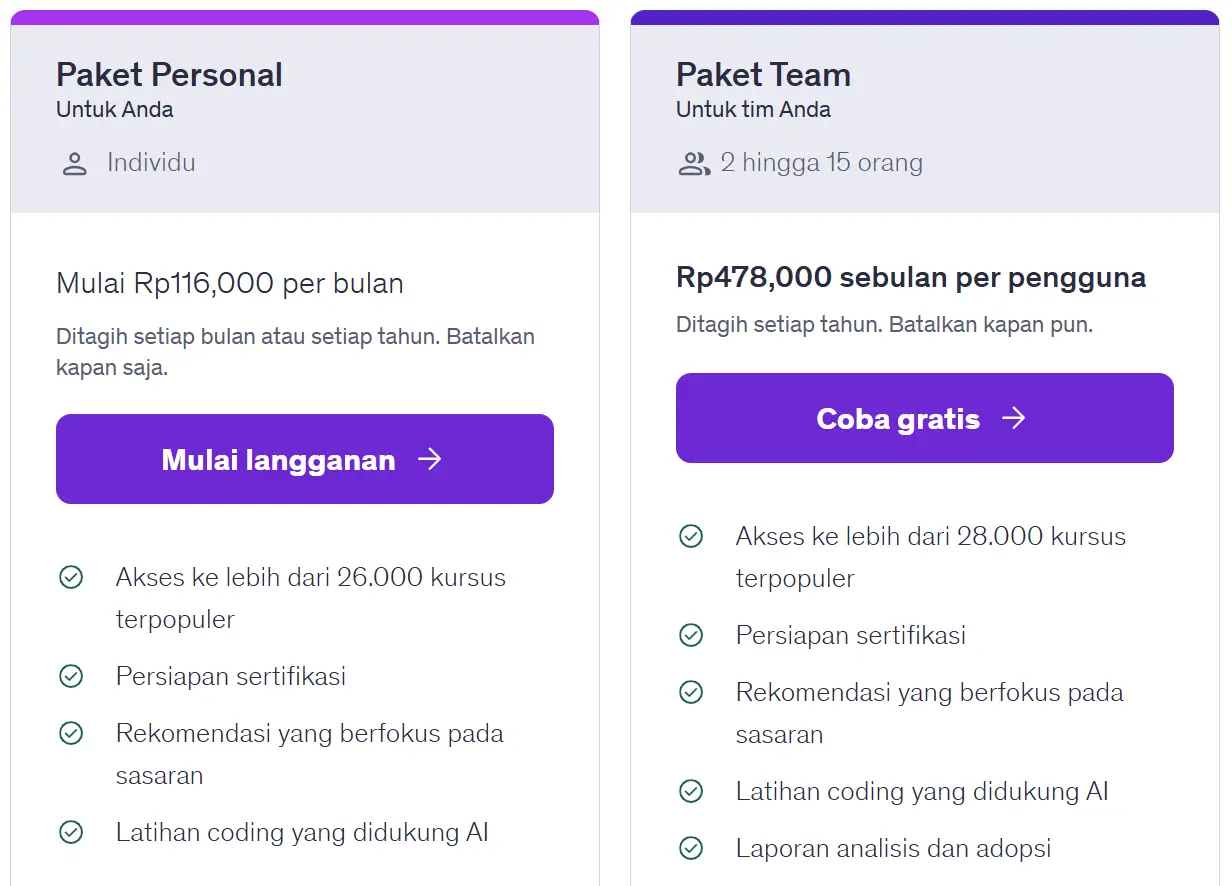This screenshot has height=886, width=1232.
Task: Click checkmark beside Personal plan's Persiapan sertifikasi
Action: click(71, 676)
